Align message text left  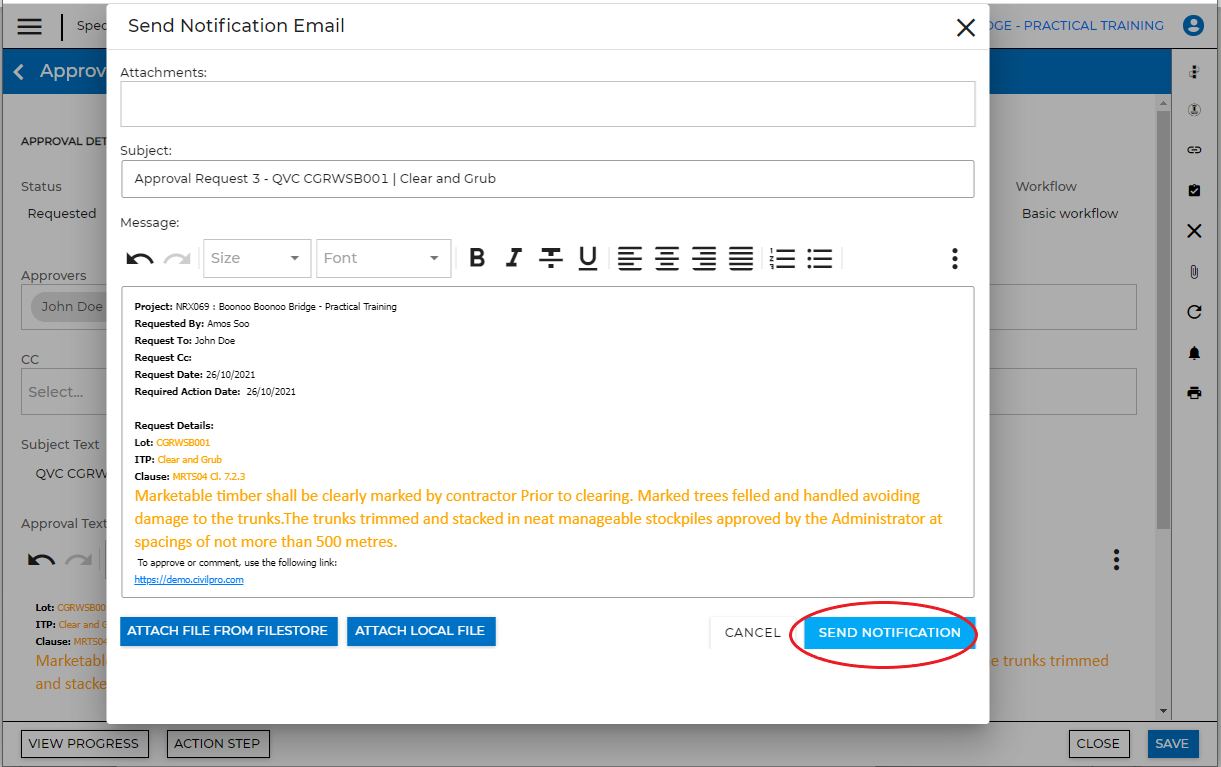630,258
